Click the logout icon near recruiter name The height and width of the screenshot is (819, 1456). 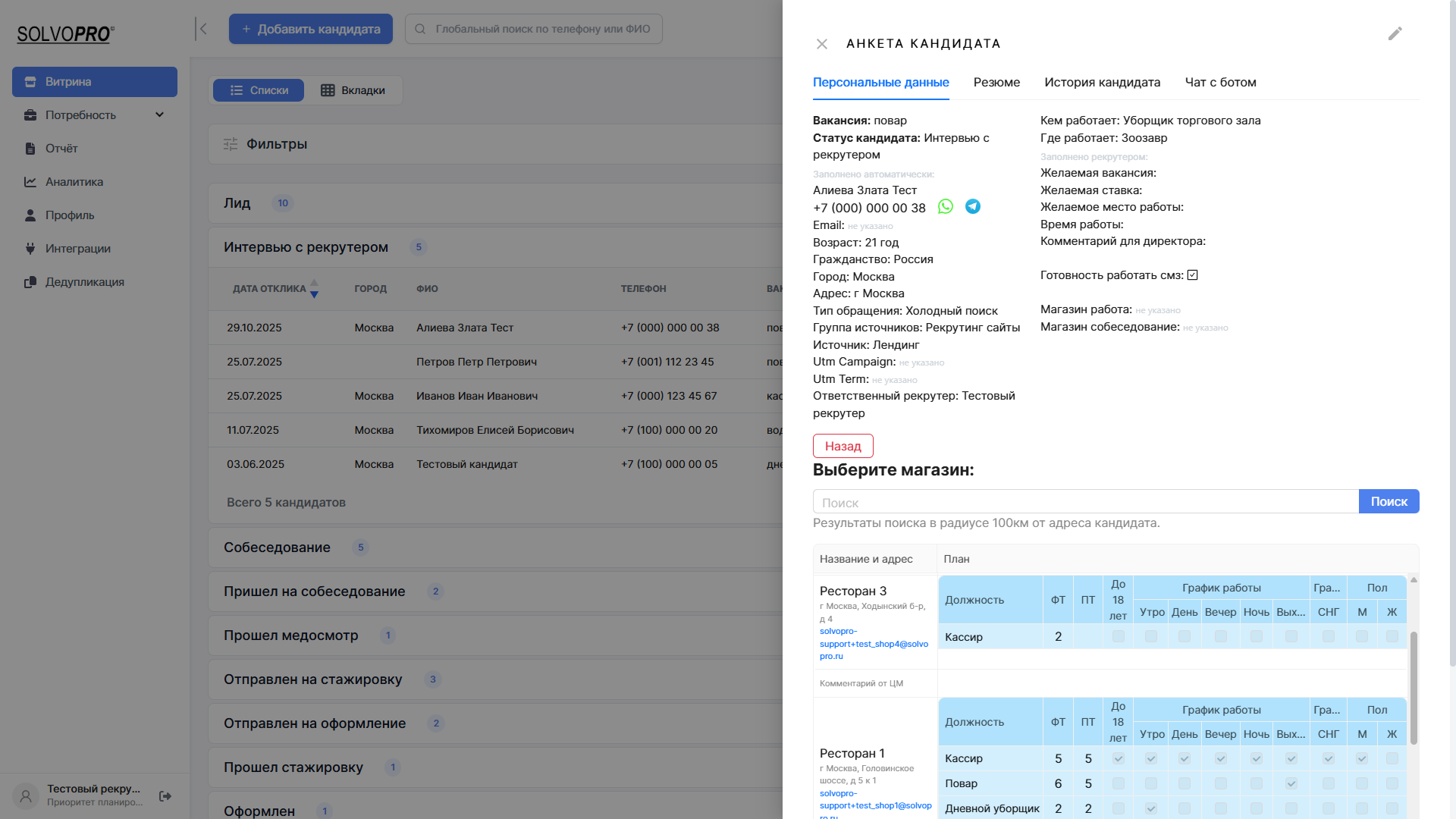[x=165, y=796]
